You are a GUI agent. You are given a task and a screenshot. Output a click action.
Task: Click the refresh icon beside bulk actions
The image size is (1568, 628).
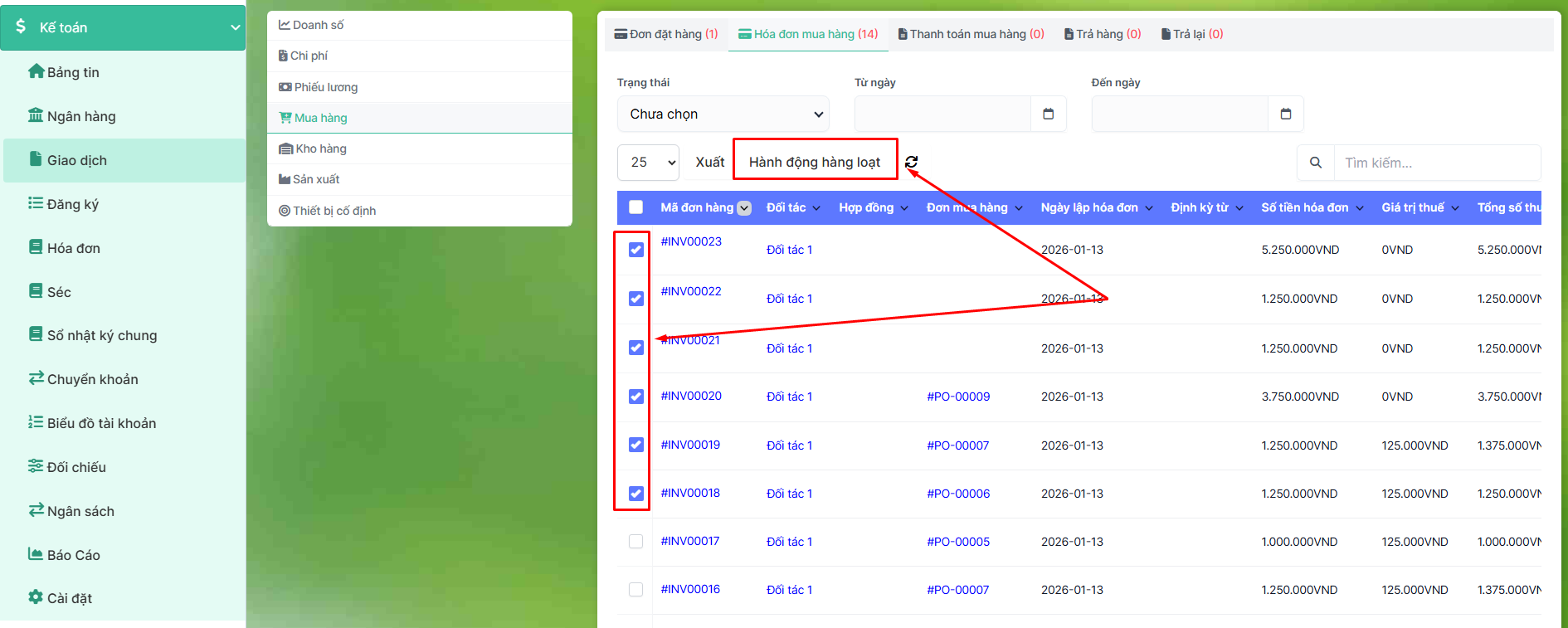(911, 162)
